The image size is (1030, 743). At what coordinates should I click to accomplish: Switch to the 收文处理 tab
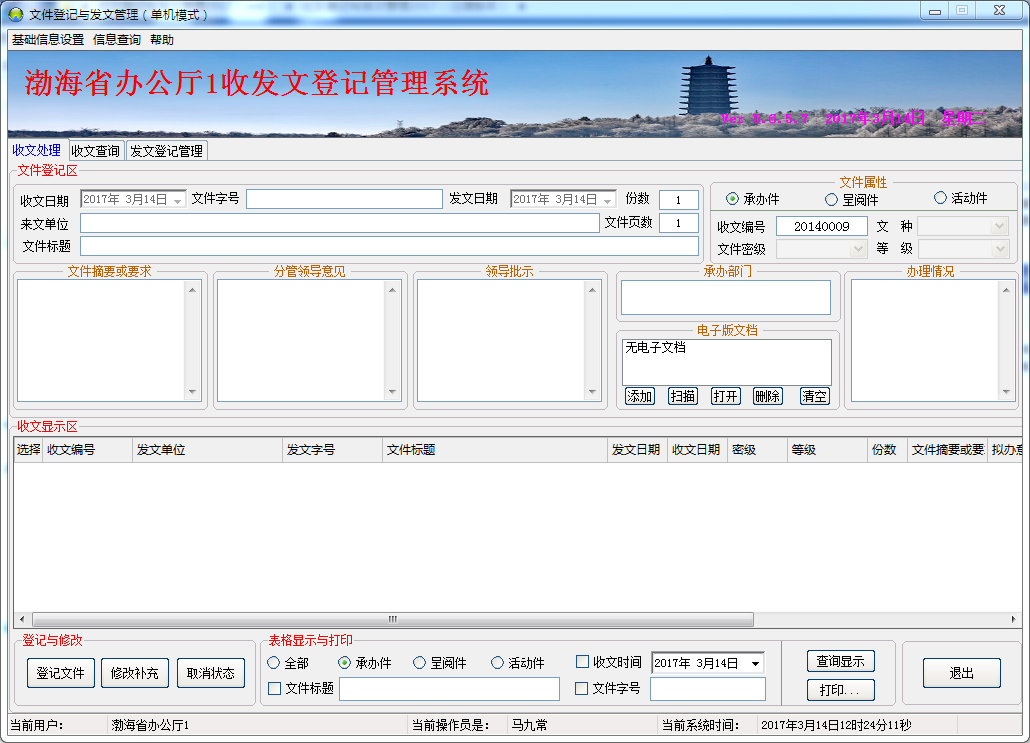click(x=37, y=150)
